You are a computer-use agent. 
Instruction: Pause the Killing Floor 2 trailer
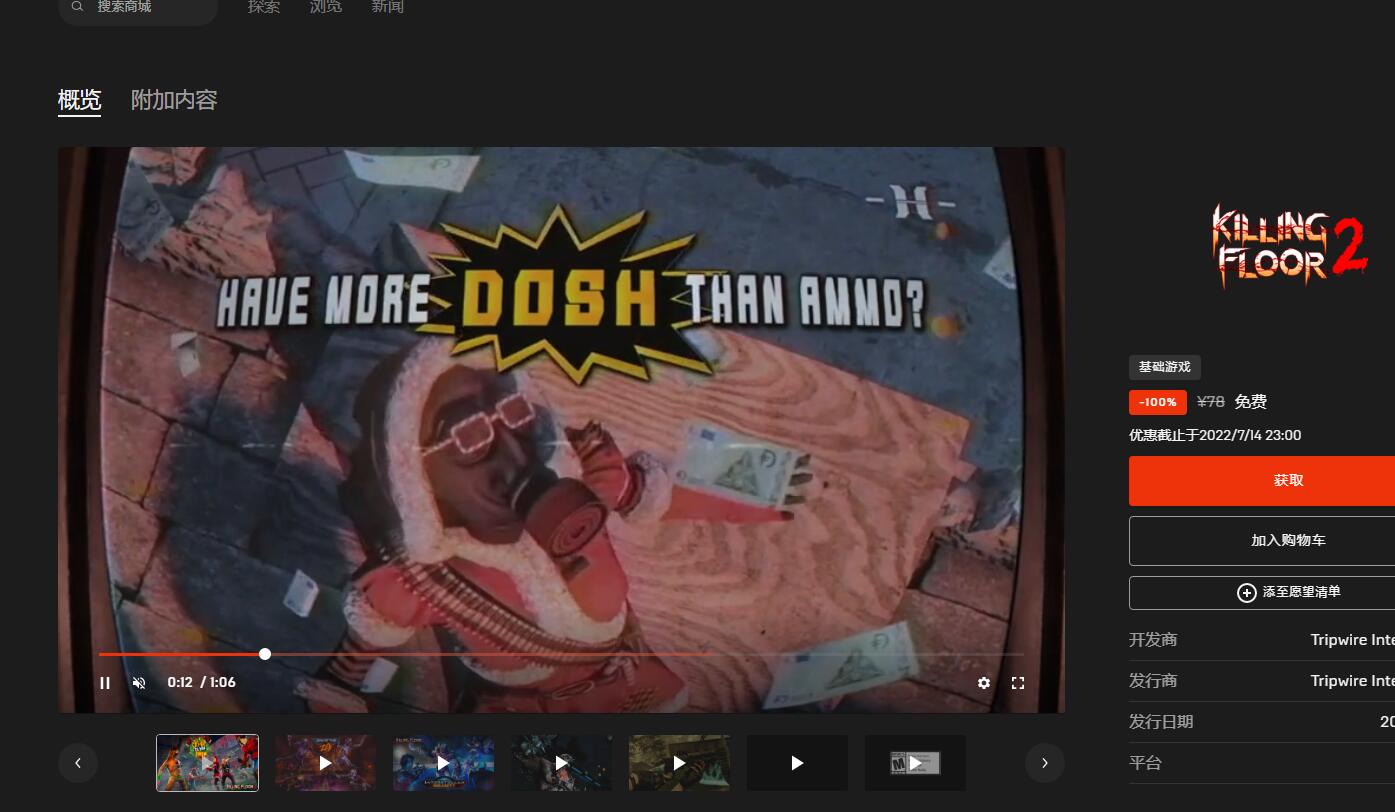pos(105,683)
